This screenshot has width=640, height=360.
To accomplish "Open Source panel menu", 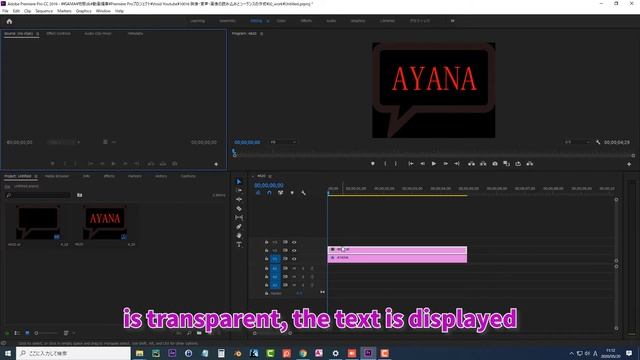I will (38, 33).
